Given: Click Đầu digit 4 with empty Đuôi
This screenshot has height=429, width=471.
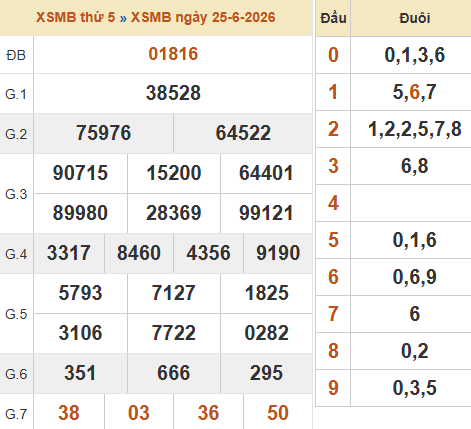Looking at the screenshot, I should pos(333,203).
